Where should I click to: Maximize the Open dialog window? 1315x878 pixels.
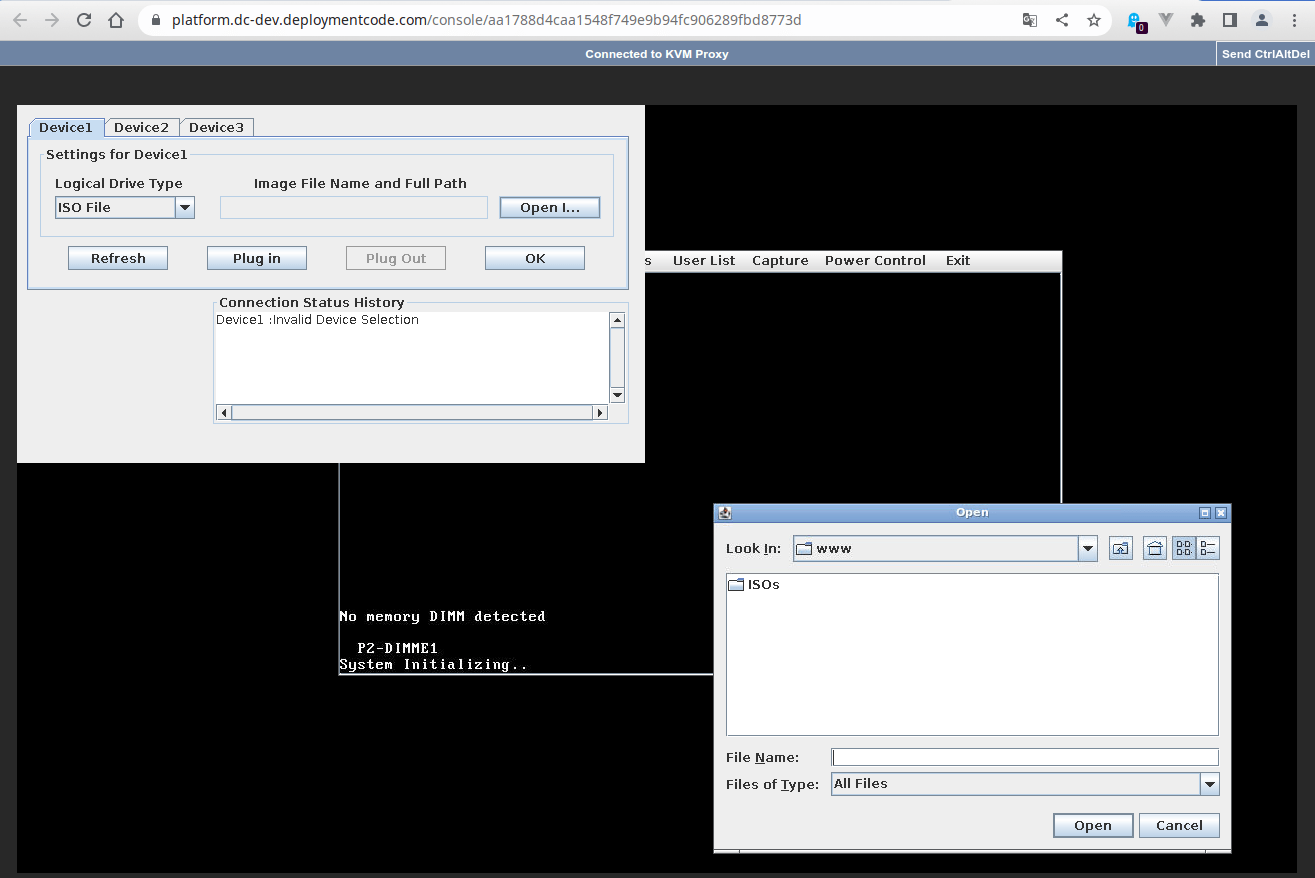(1205, 512)
